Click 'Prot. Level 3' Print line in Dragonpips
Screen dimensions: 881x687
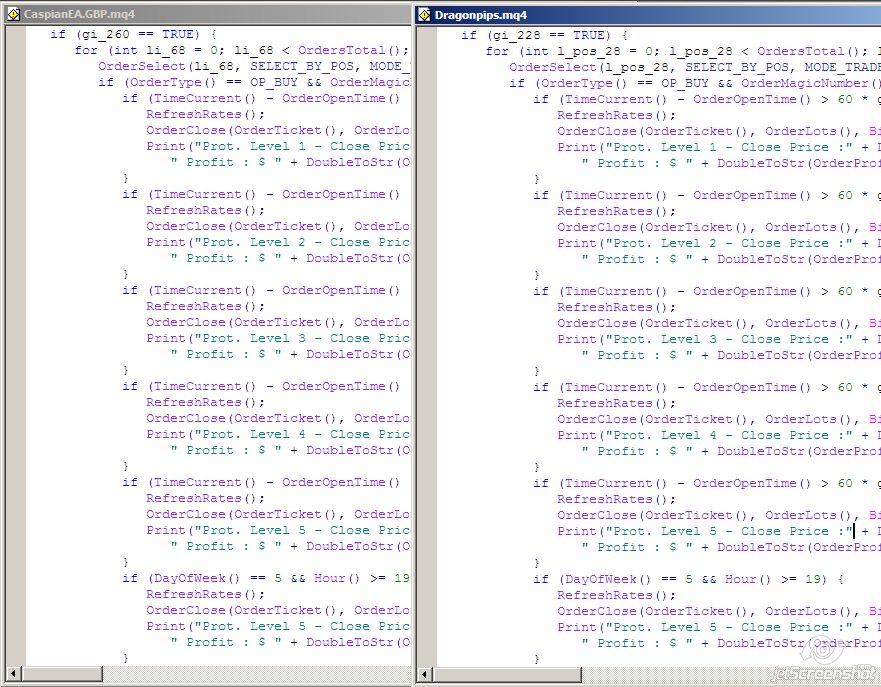click(719, 340)
